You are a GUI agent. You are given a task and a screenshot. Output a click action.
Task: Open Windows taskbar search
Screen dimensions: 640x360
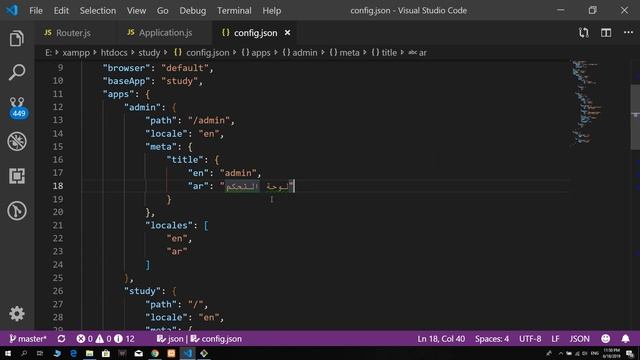coord(24,353)
